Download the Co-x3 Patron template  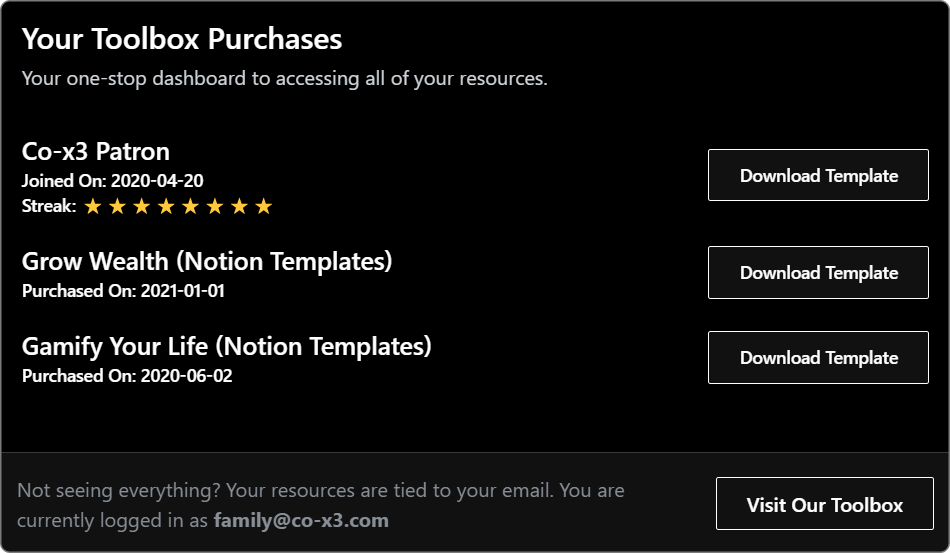(818, 175)
